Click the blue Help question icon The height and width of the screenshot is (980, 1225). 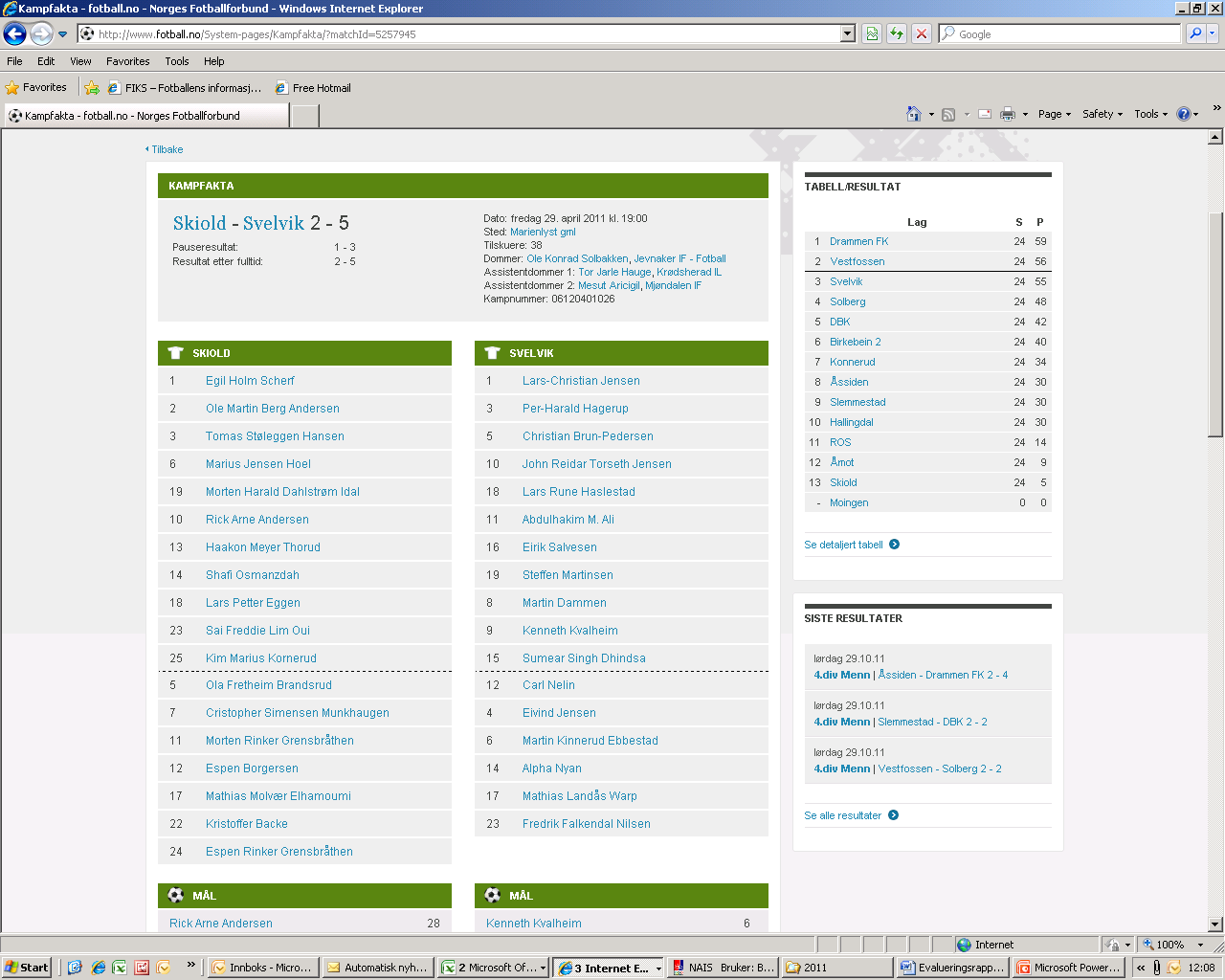(x=1184, y=114)
